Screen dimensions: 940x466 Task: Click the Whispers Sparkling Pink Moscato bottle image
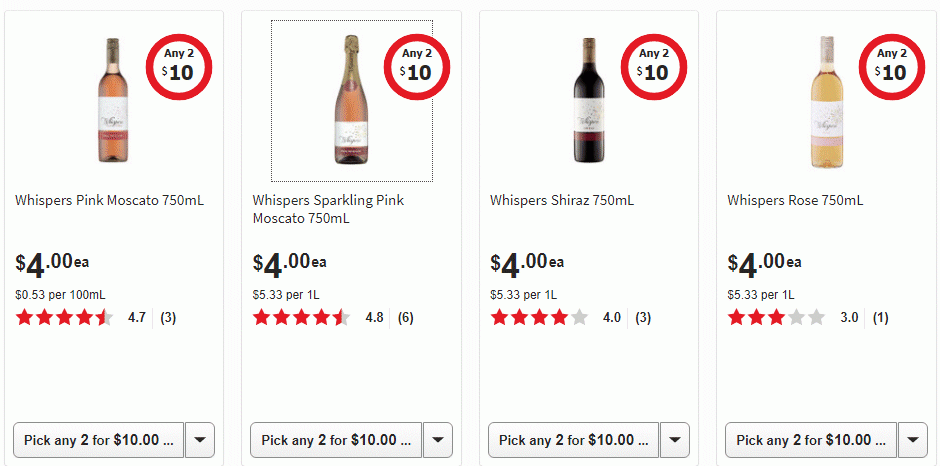(351, 100)
